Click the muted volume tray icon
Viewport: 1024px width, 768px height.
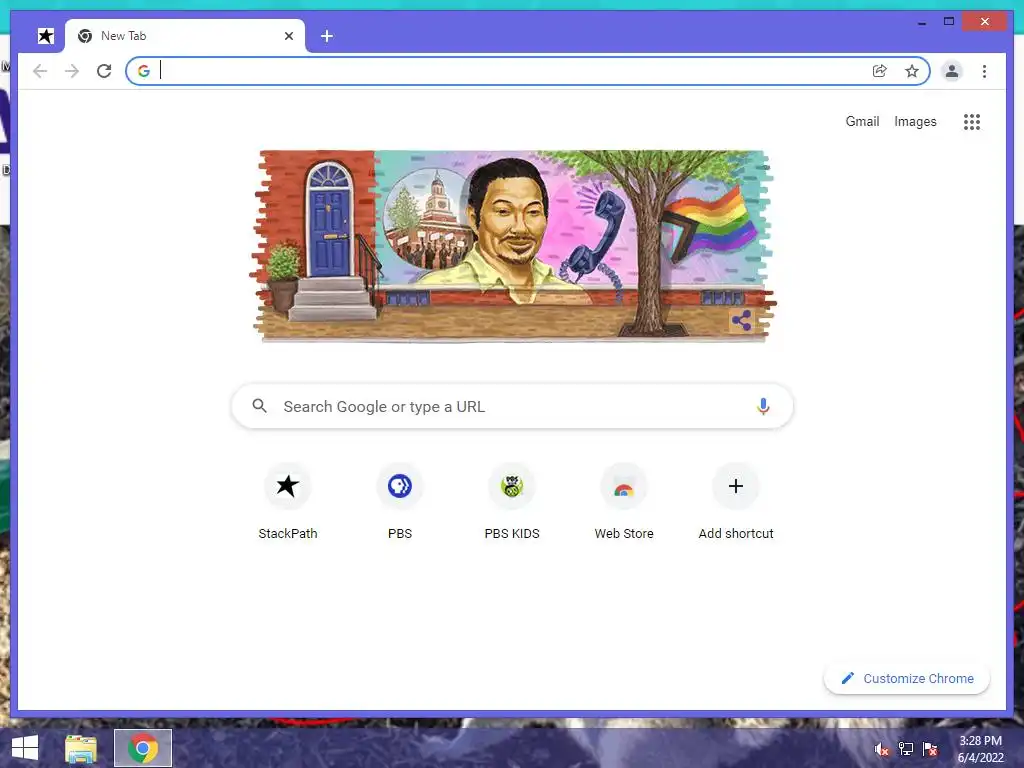tap(882, 750)
